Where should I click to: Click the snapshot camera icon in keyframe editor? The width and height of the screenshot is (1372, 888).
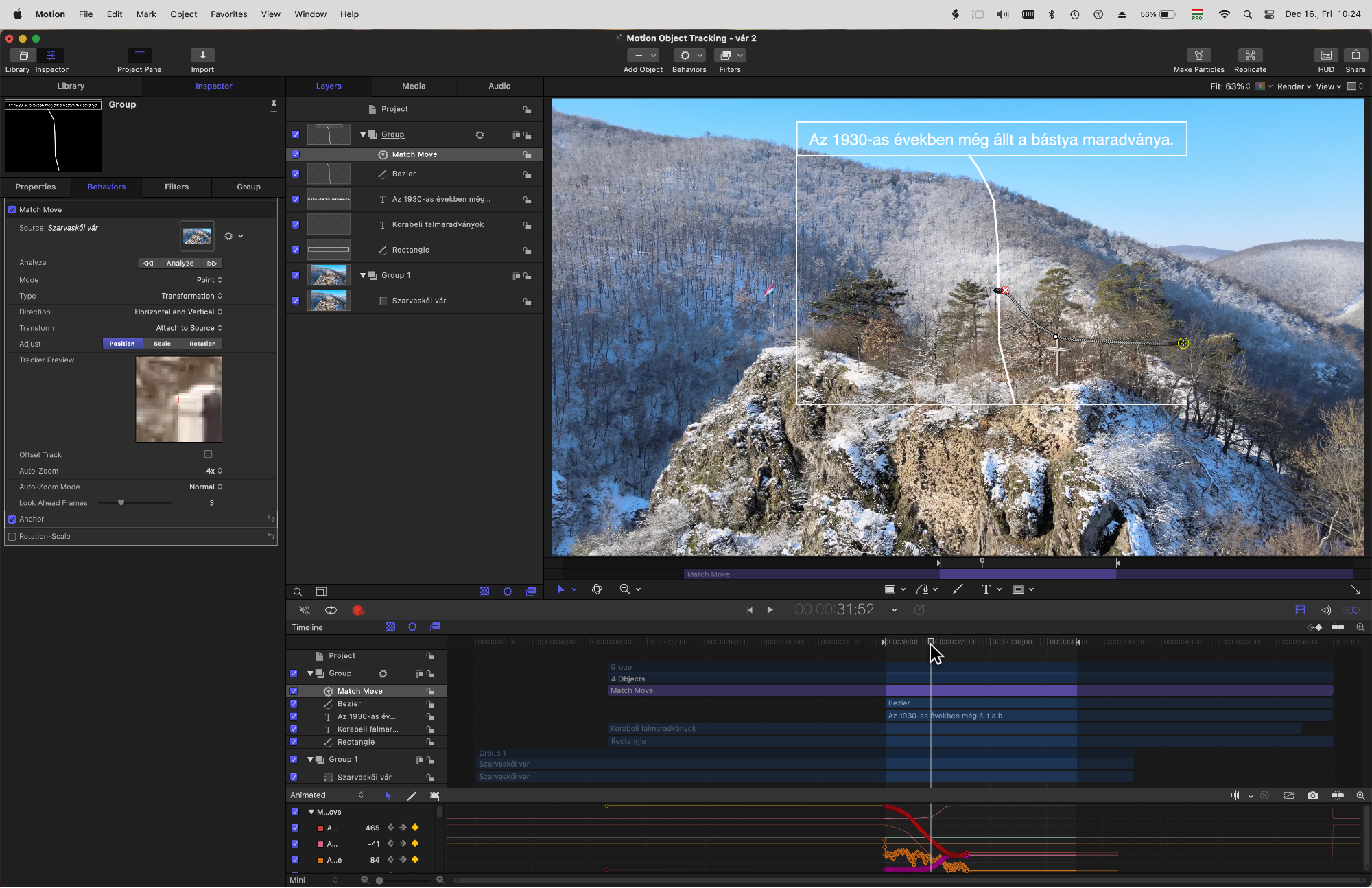point(1312,795)
